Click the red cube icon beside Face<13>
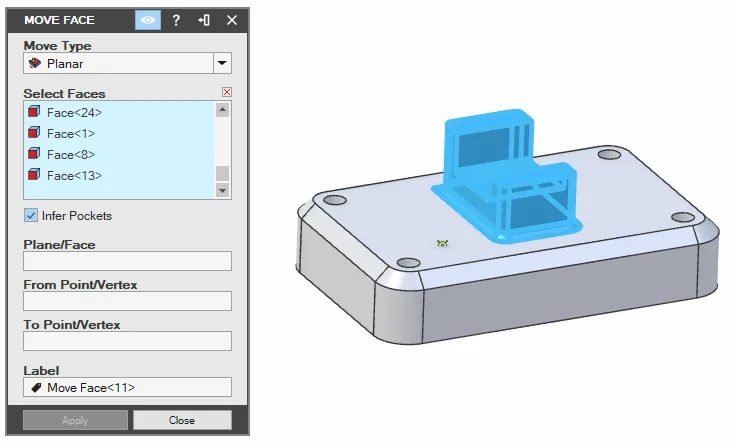The width and height of the screenshot is (737, 442). tap(34, 174)
